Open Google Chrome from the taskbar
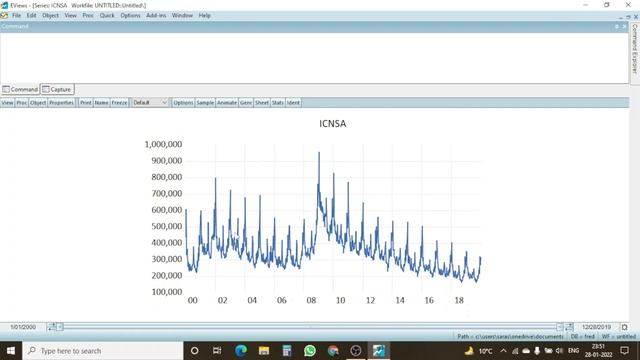Screen dimensions: 640x360 (333, 351)
